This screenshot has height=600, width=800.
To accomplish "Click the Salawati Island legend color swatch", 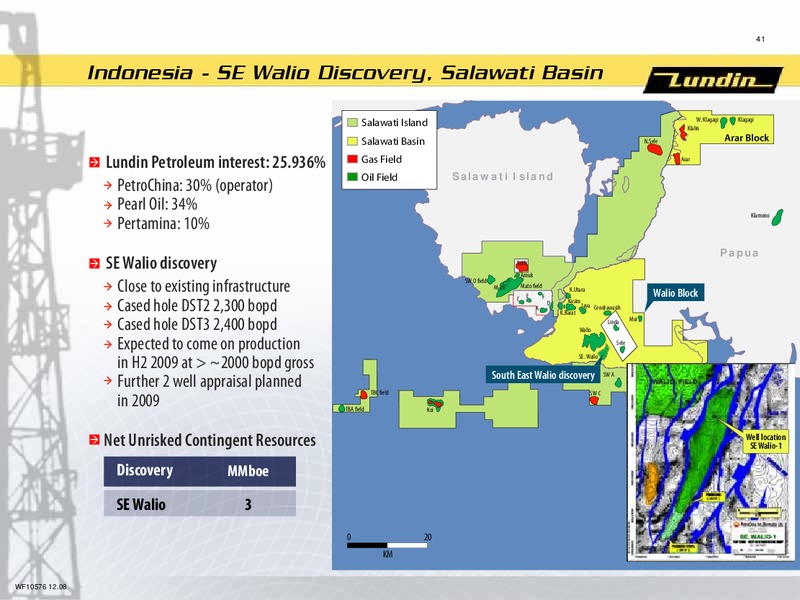I will pos(352,122).
